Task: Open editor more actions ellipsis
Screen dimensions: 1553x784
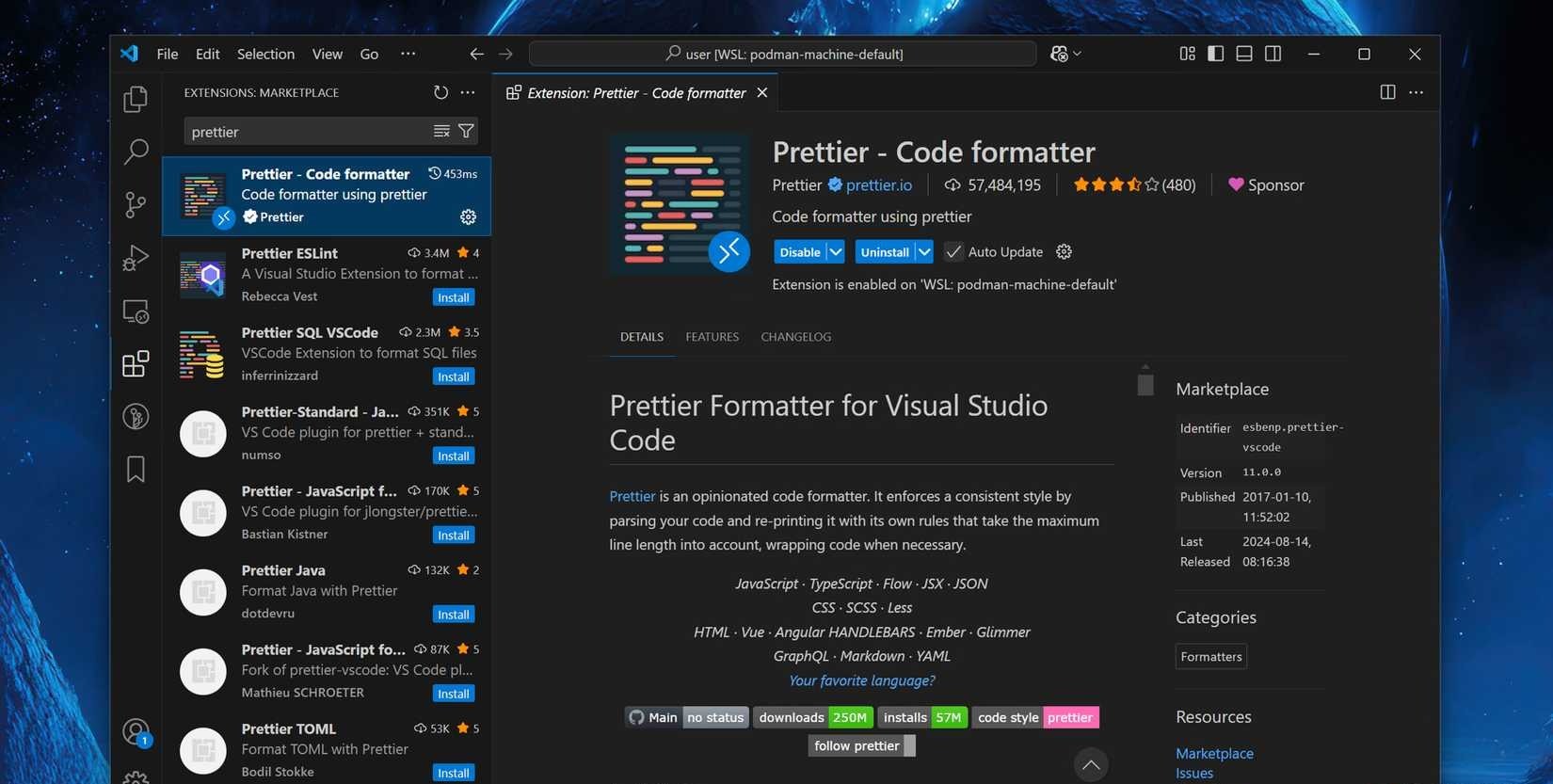Action: coord(1416,92)
